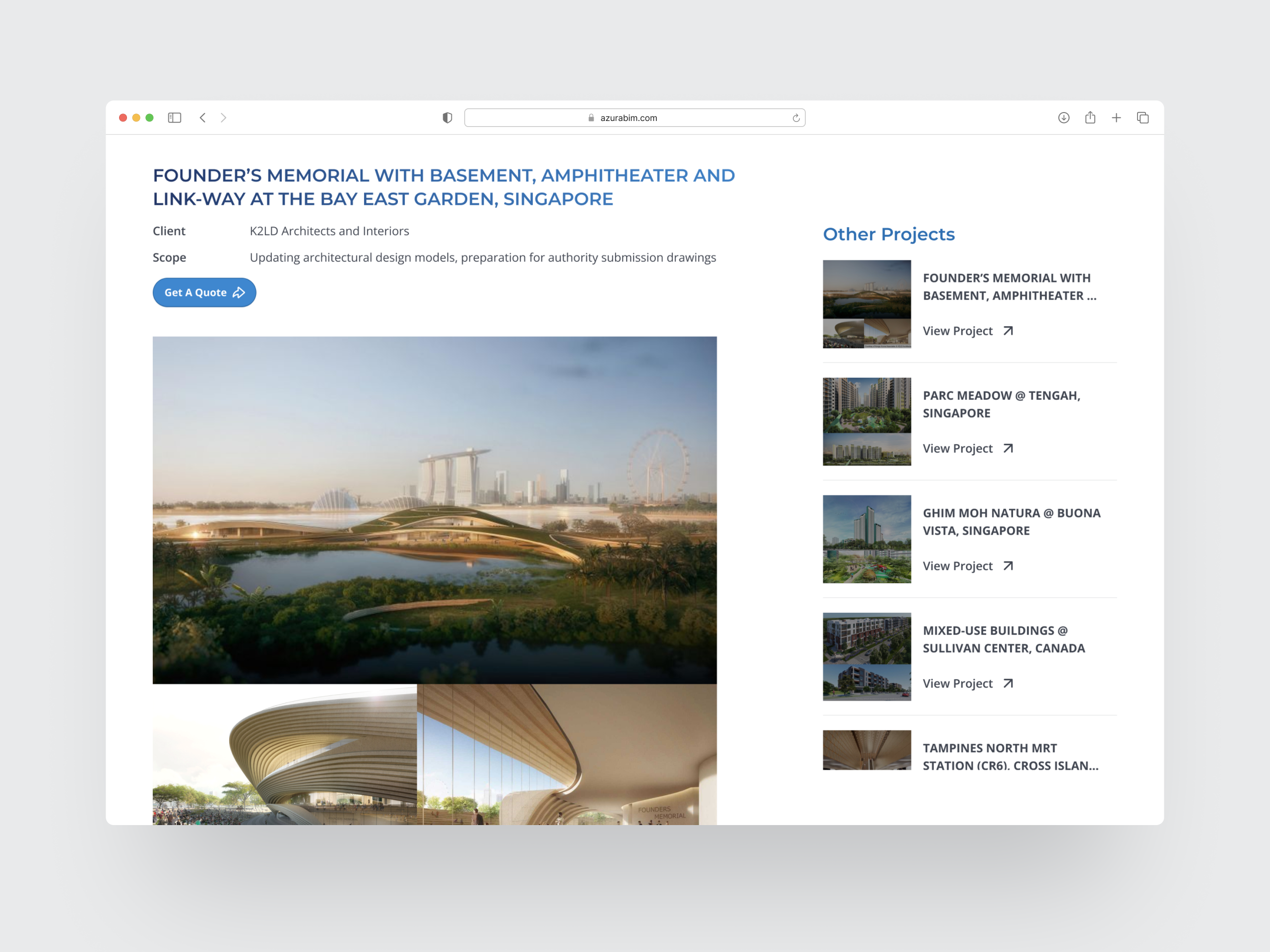Toggle the Safari sidebar icon
This screenshot has width=1270, height=952.
175,118
